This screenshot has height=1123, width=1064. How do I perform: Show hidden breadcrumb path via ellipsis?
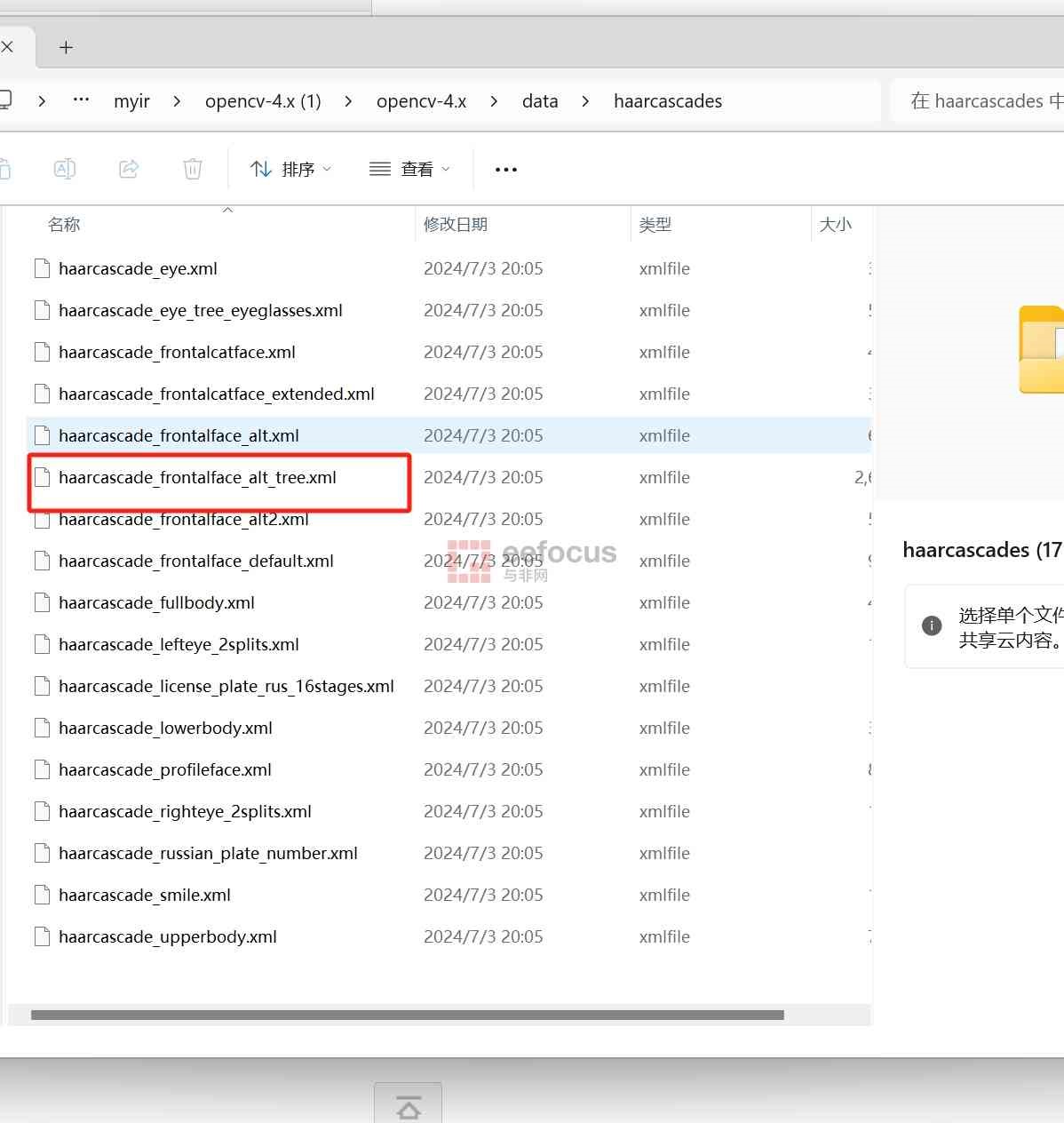point(81,100)
